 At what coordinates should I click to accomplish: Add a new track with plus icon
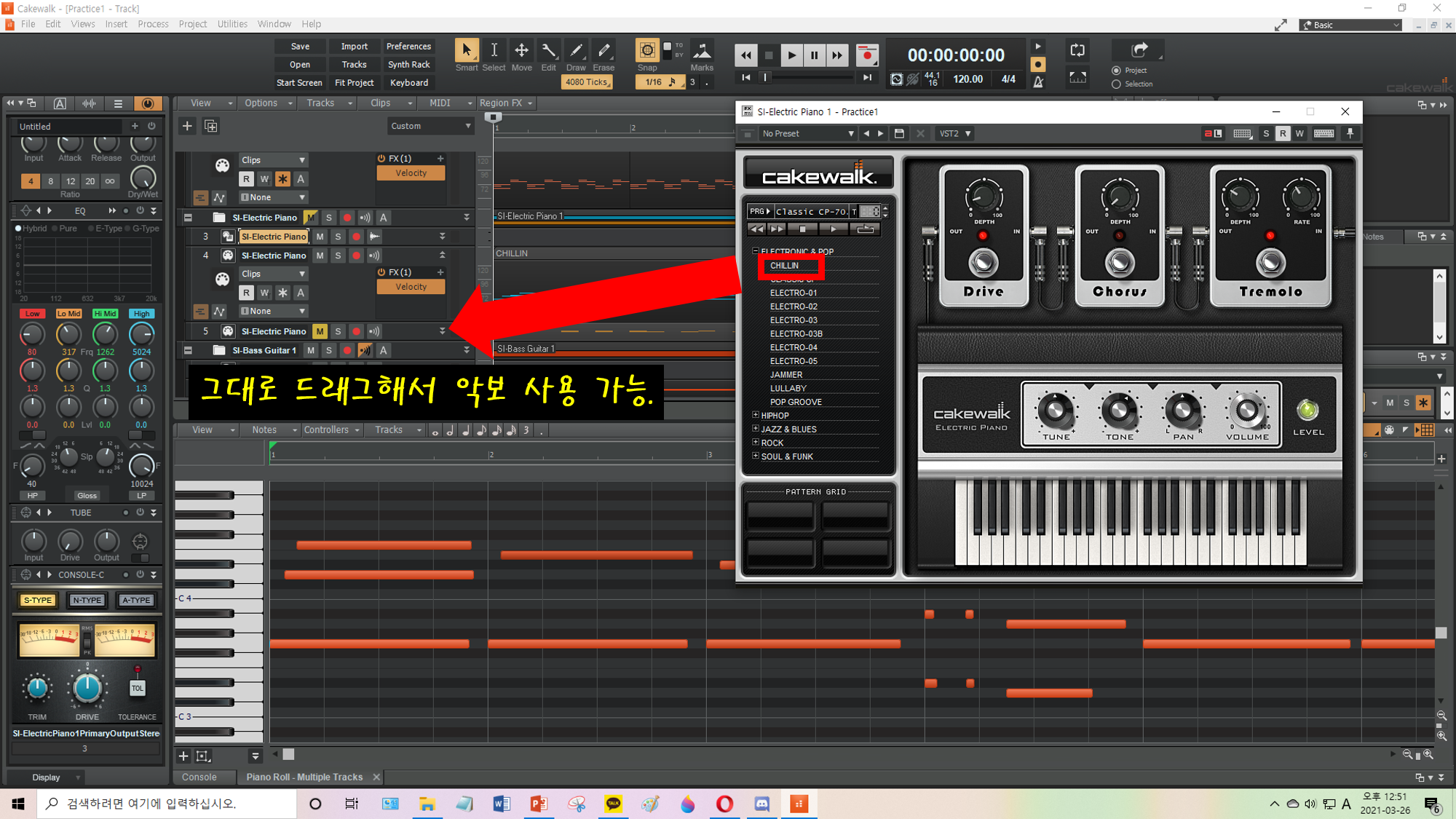(187, 126)
